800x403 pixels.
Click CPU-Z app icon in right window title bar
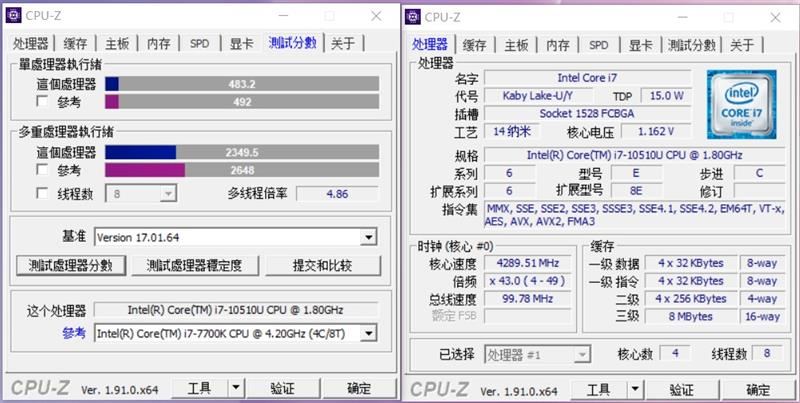pyautogui.click(x=413, y=17)
